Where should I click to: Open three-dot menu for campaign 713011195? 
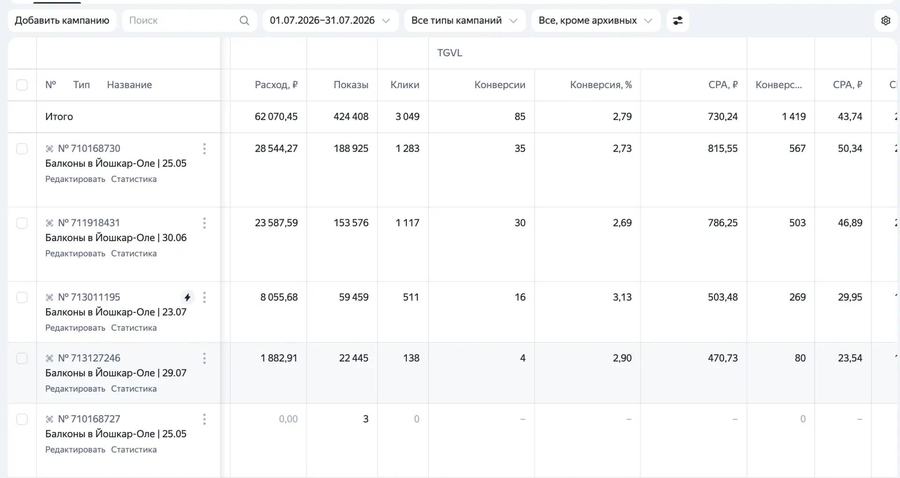click(x=204, y=297)
